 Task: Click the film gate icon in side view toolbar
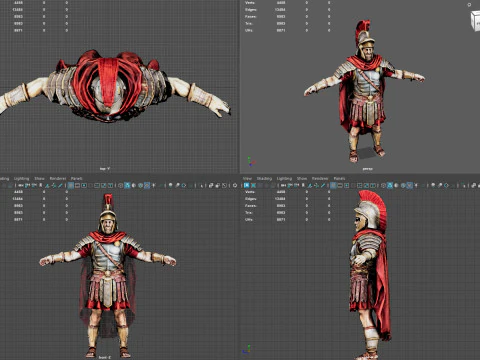point(340,185)
